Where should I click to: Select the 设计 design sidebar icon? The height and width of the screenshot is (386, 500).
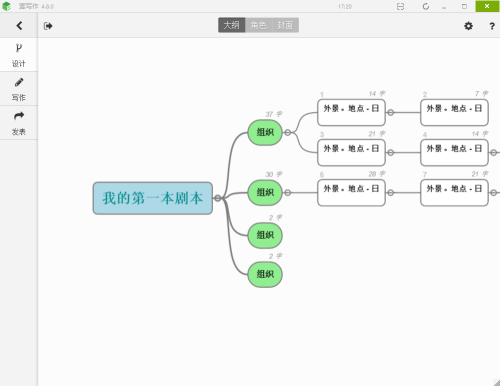19,55
